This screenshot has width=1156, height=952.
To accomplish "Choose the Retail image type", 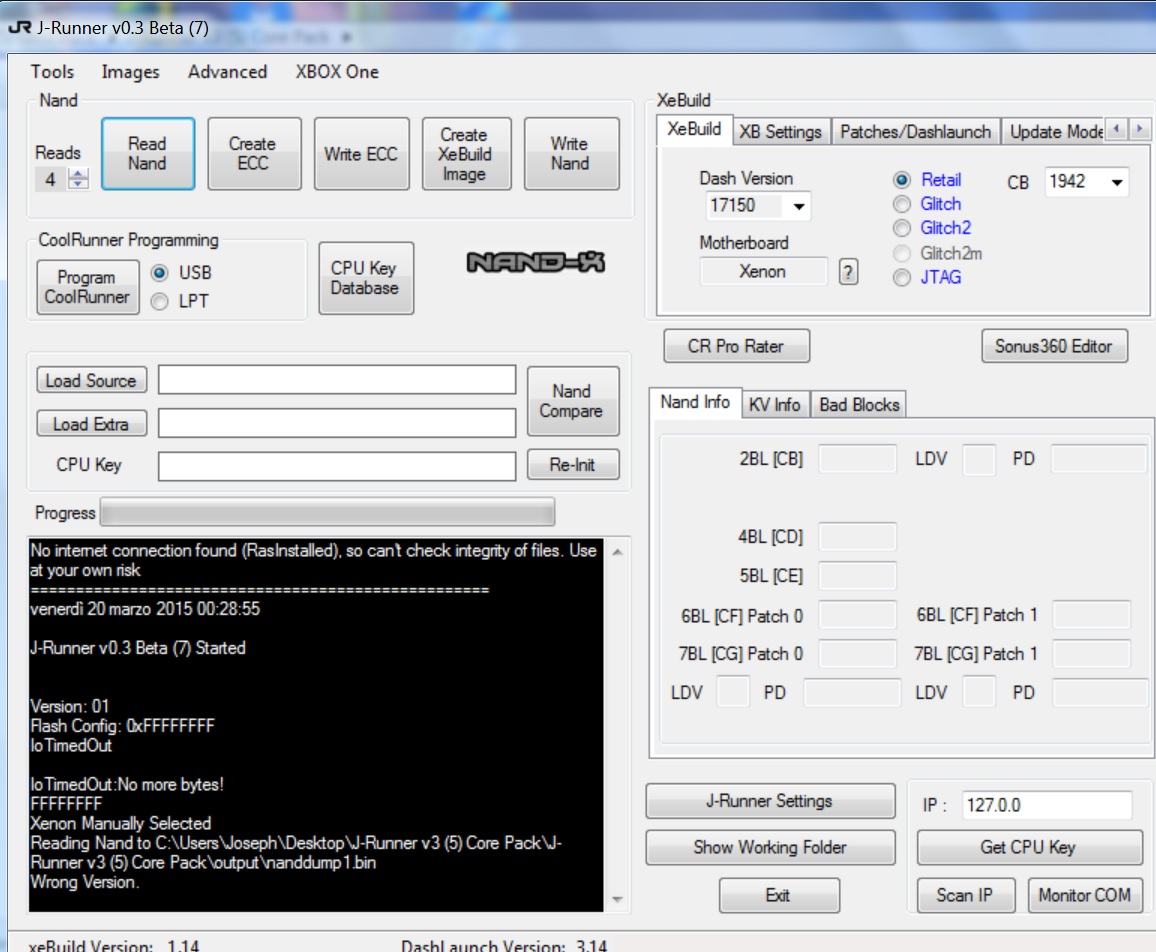I will 901,180.
